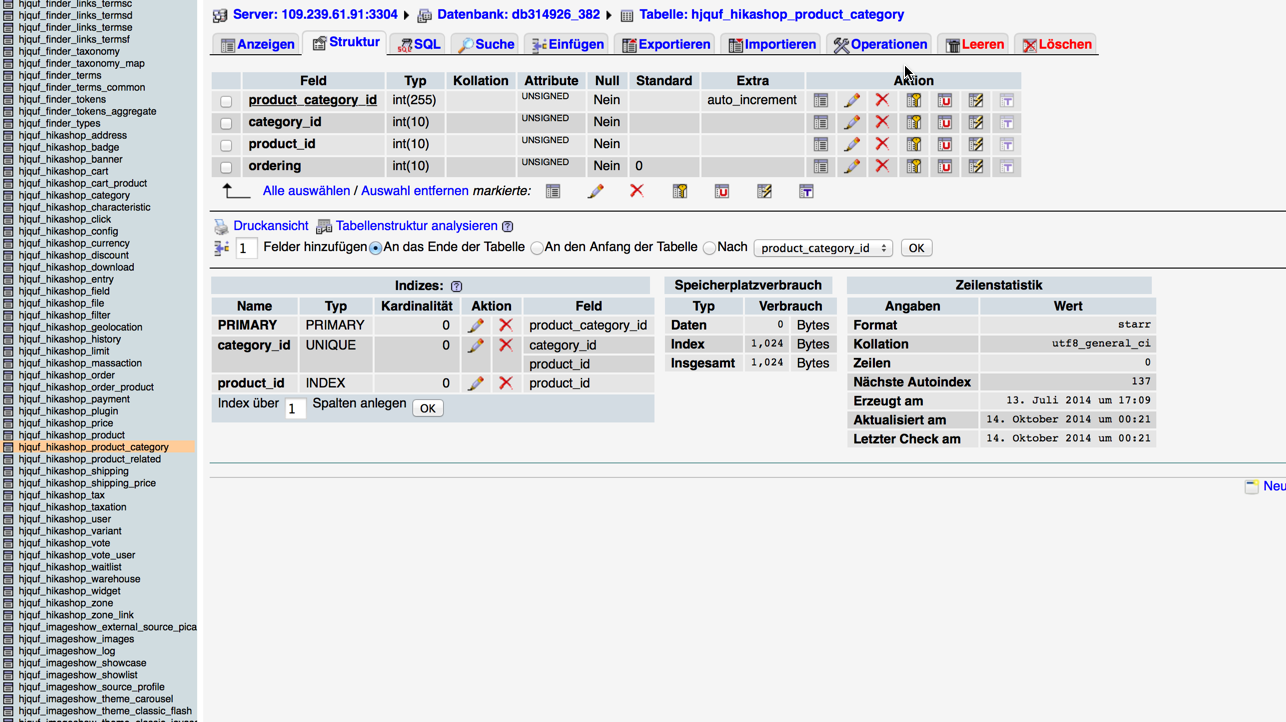Delete the selected fields via the 'markierte' red X
The height and width of the screenshot is (722, 1286).
(637, 191)
